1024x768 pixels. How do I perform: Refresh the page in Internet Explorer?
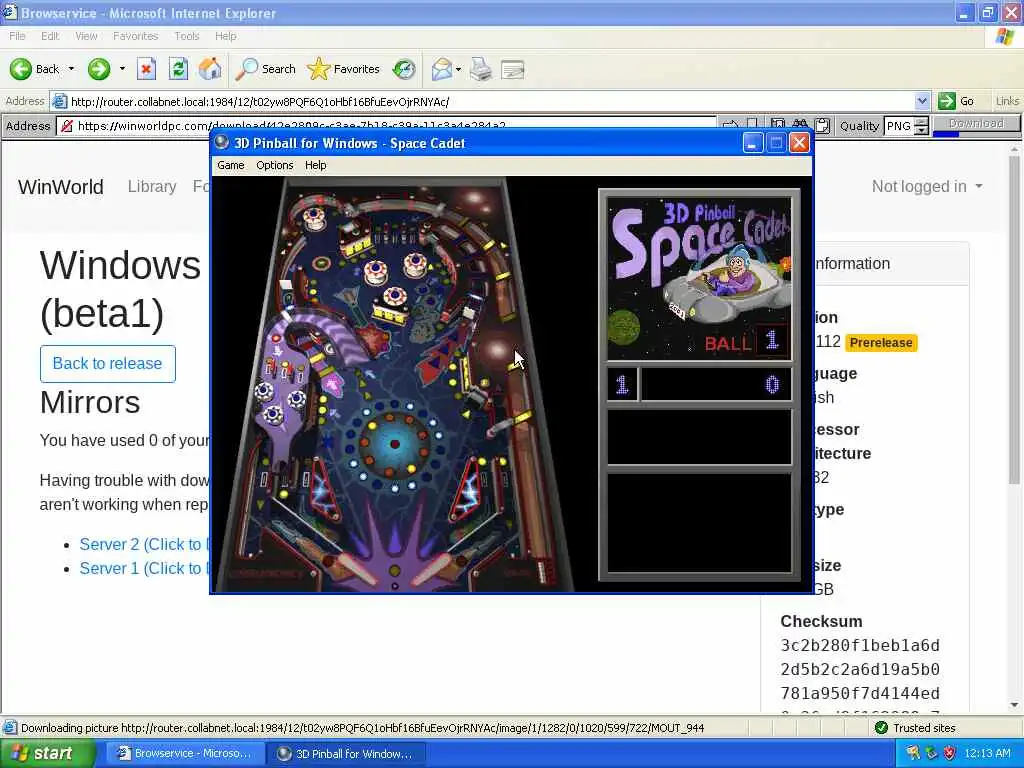pos(178,69)
